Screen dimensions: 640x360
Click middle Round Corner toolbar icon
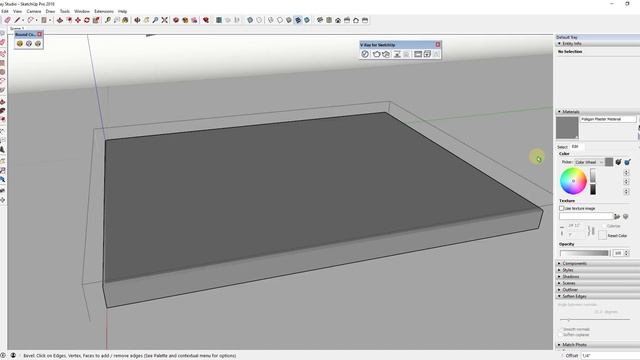29,43
